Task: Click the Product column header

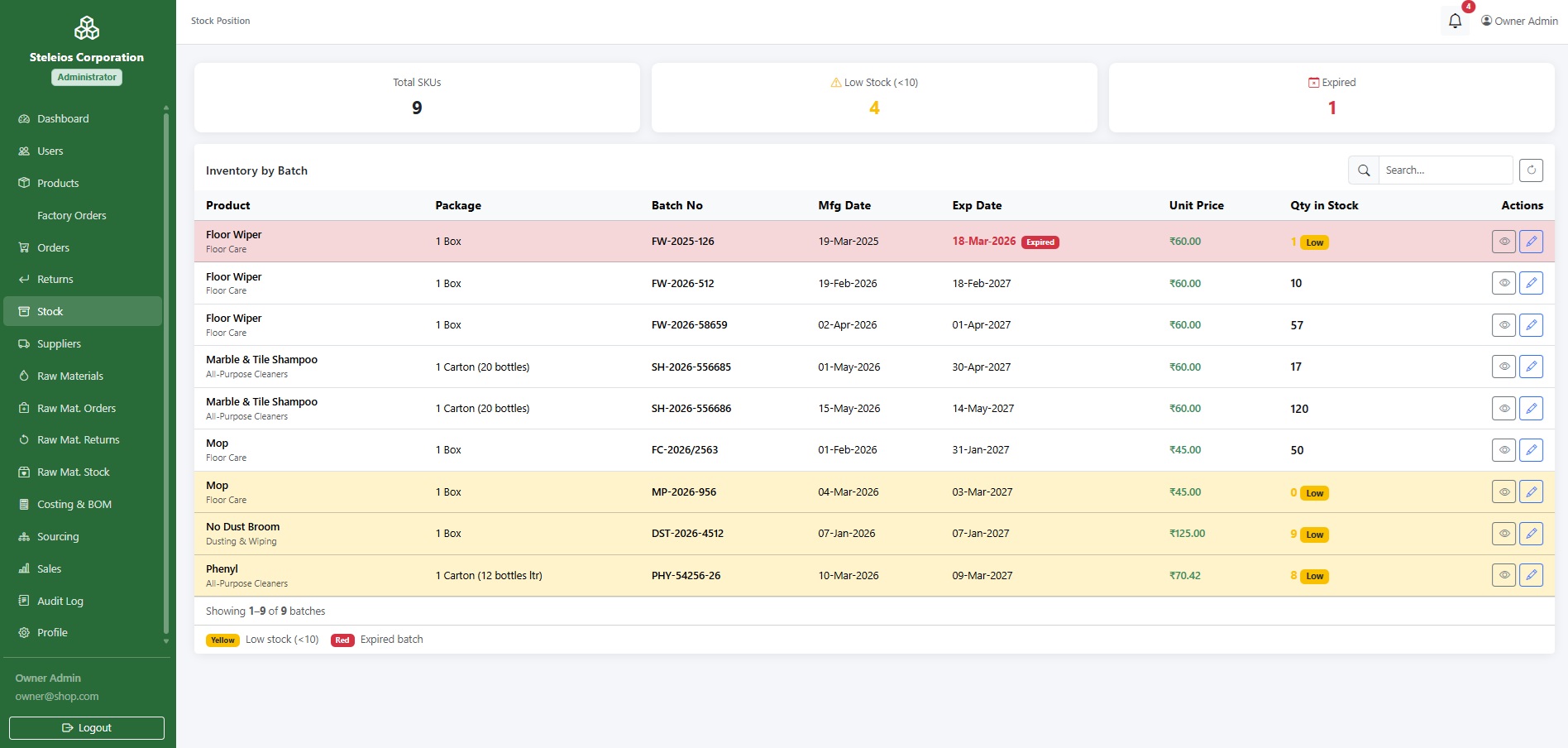Action: click(228, 205)
